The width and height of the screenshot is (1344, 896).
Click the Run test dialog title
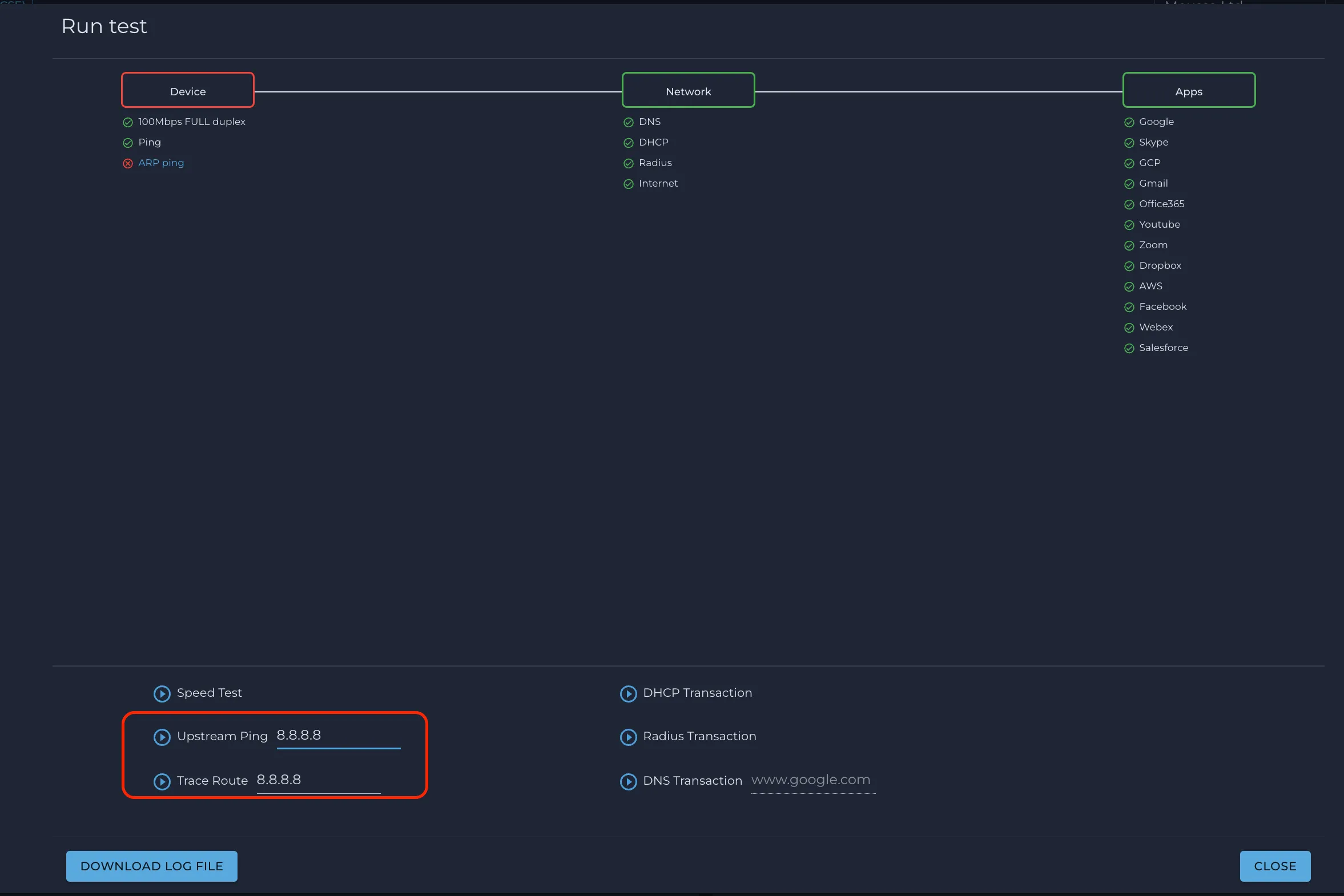click(x=104, y=26)
